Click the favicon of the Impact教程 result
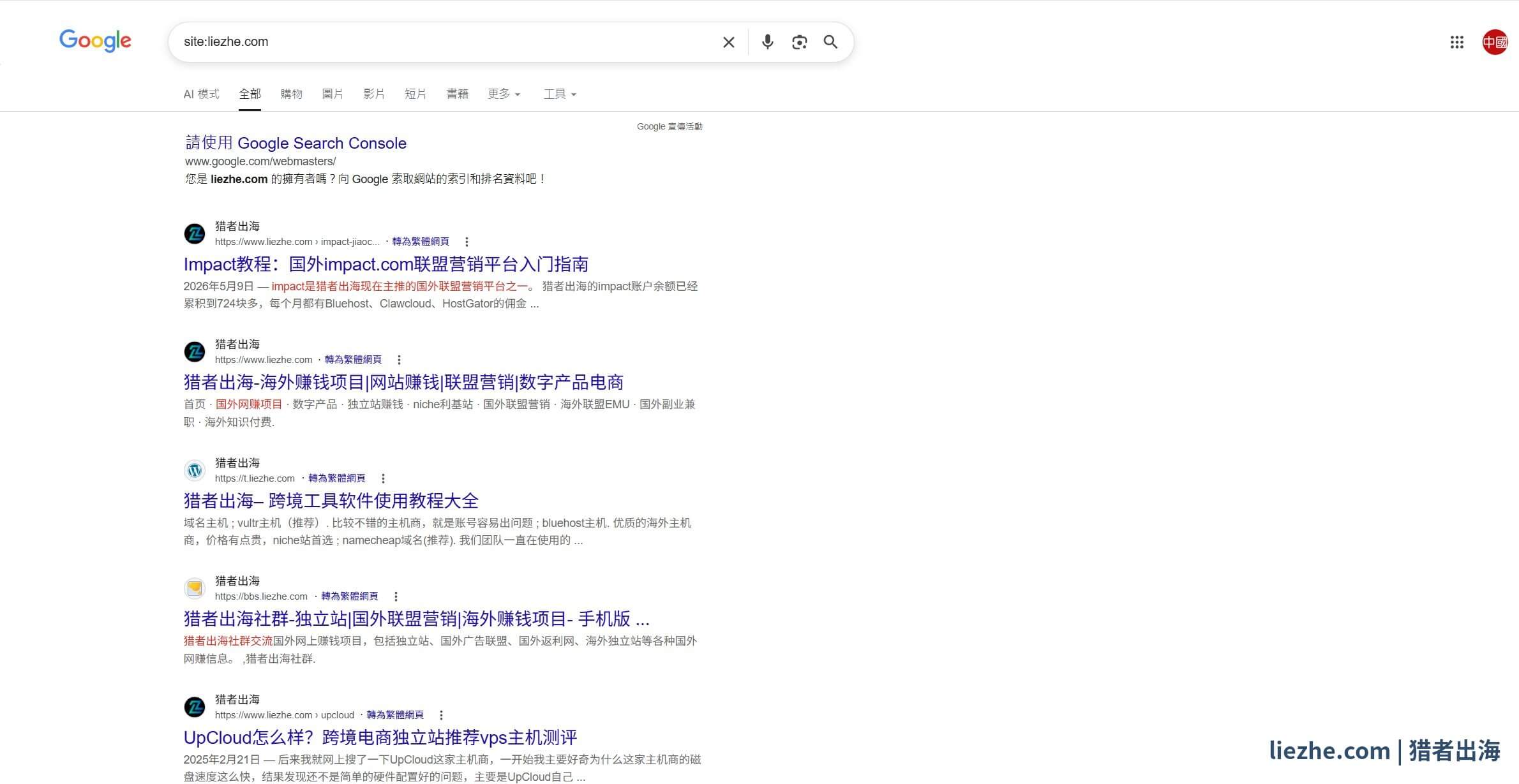 195,233
